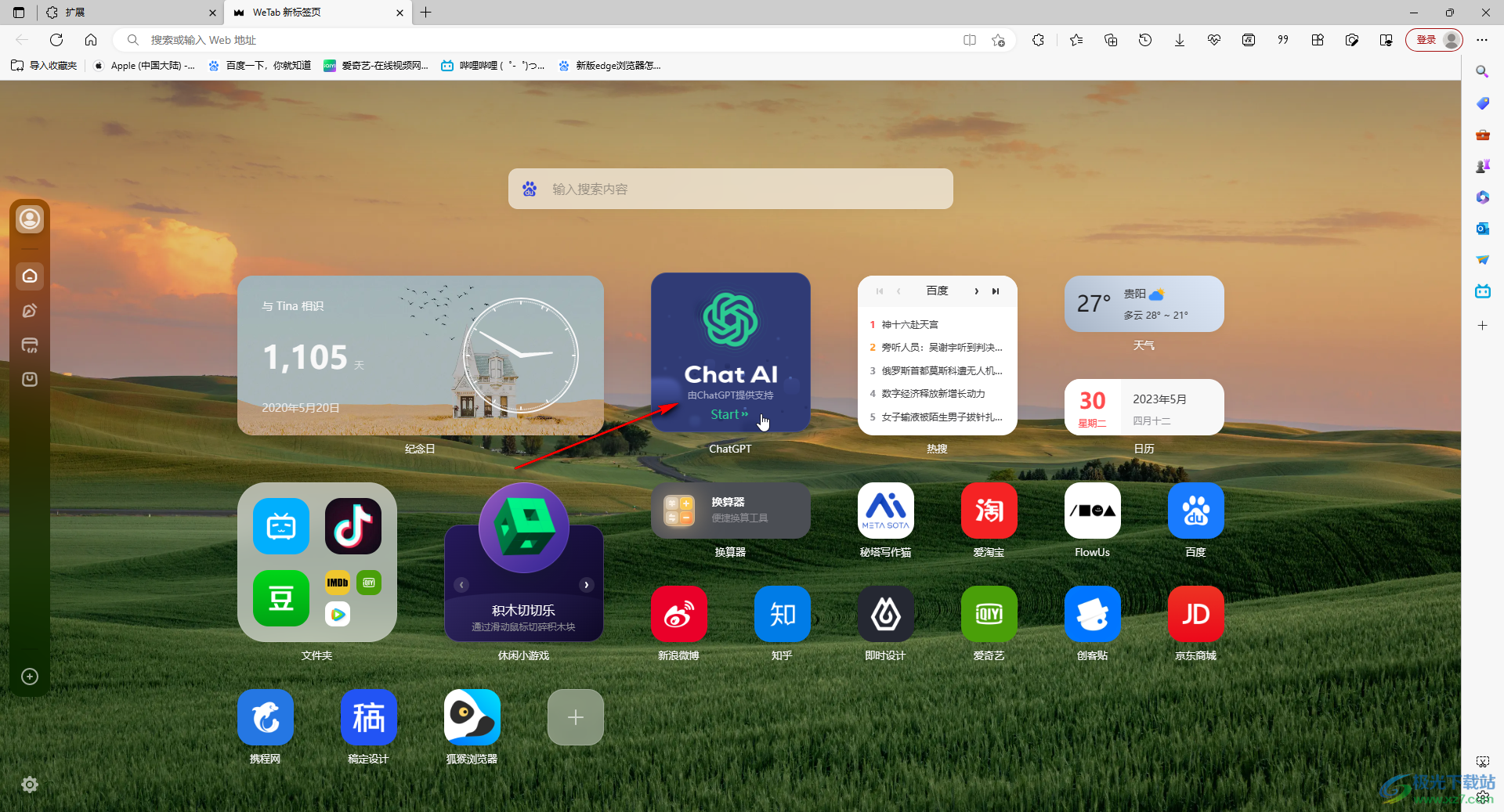This screenshot has width=1504, height=812.
Task: Open bookmark 新版edge浏览器
Action: point(609,66)
